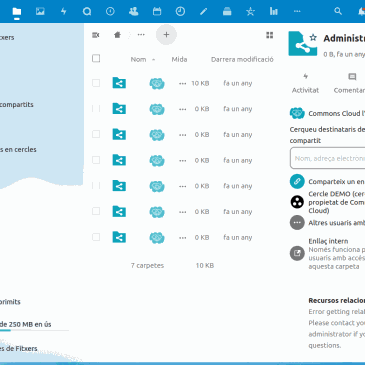Open the Polls bar chart icon
Image resolution: width=365 pixels, height=365 pixels.
(x=274, y=12)
